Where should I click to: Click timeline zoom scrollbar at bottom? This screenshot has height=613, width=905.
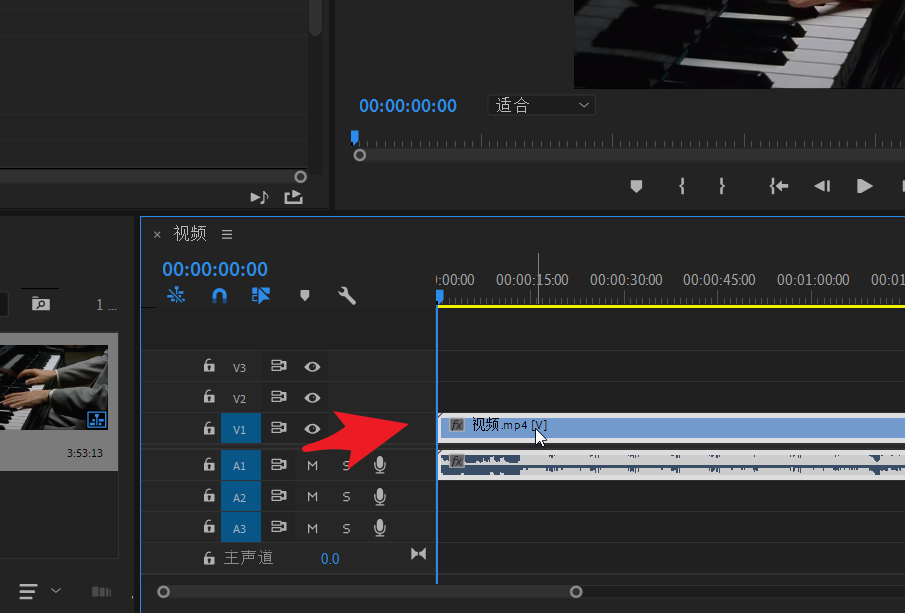[x=369, y=592]
